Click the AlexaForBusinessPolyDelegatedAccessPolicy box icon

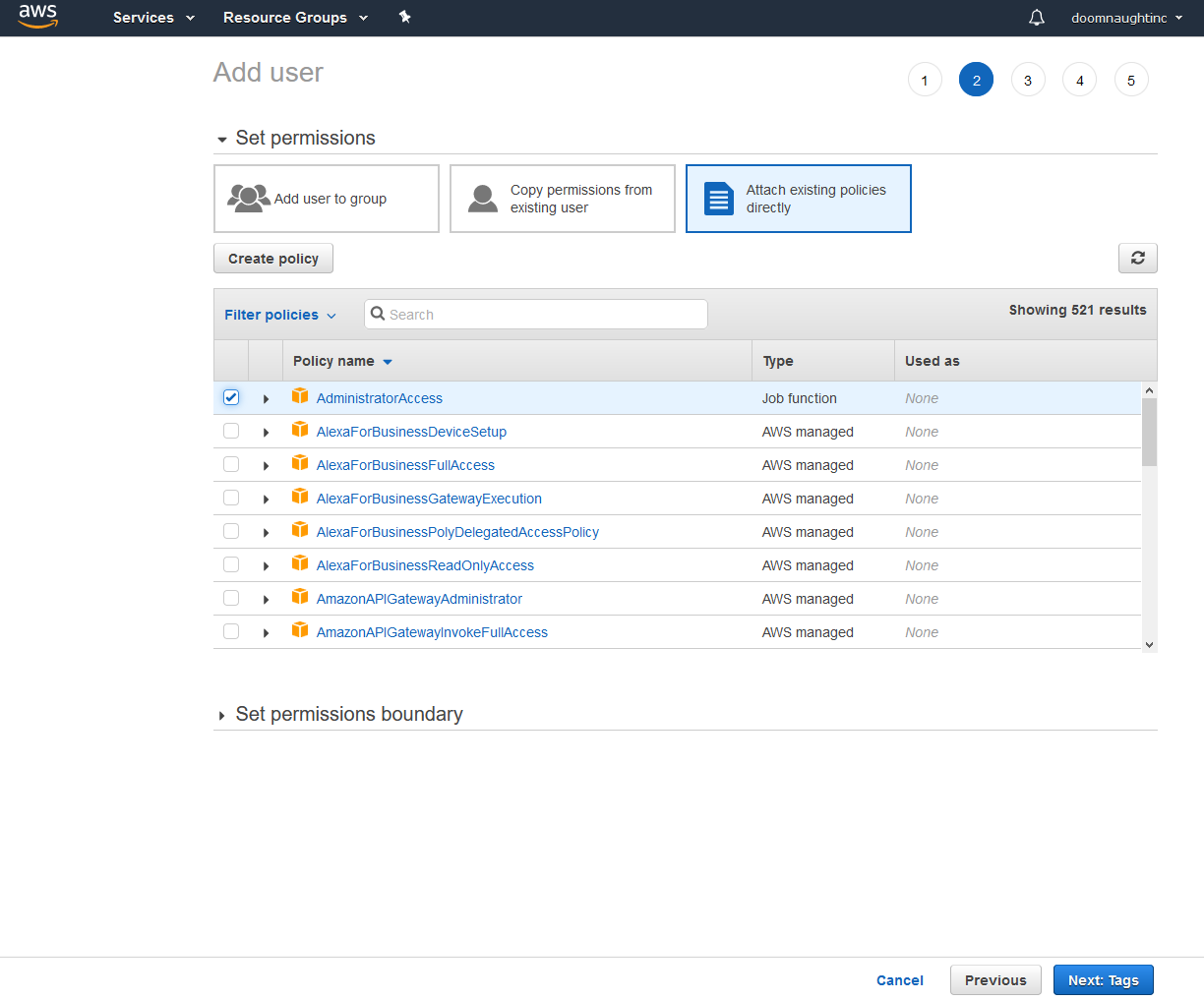(300, 530)
